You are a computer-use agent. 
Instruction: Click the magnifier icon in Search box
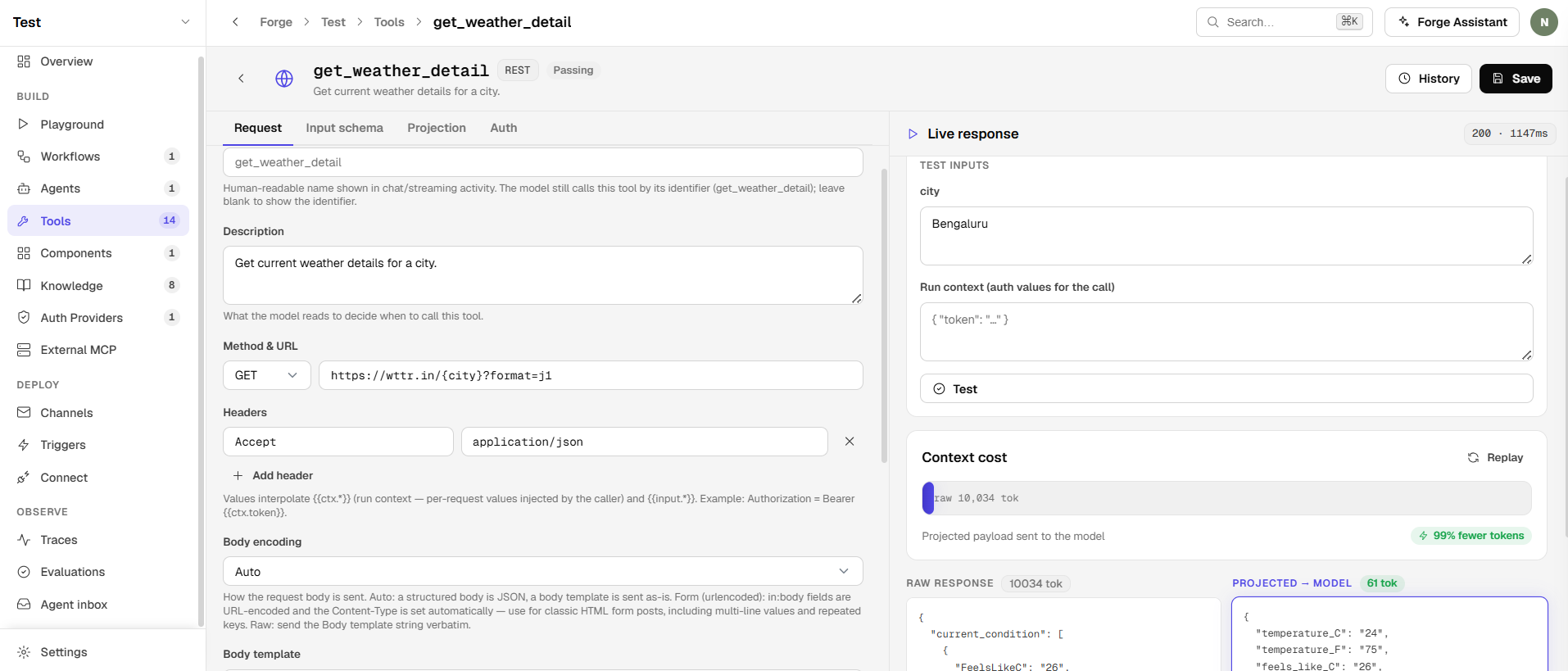1213,22
